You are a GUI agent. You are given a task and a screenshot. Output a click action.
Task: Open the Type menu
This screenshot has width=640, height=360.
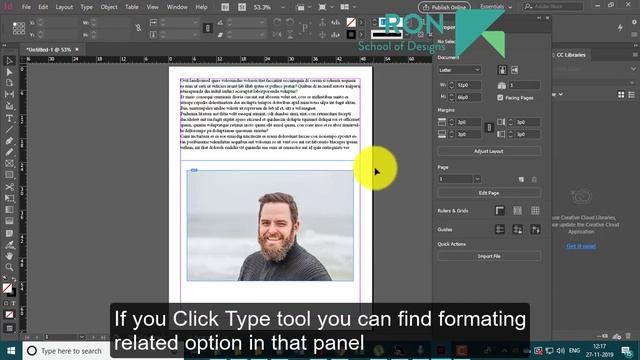tap(87, 7)
